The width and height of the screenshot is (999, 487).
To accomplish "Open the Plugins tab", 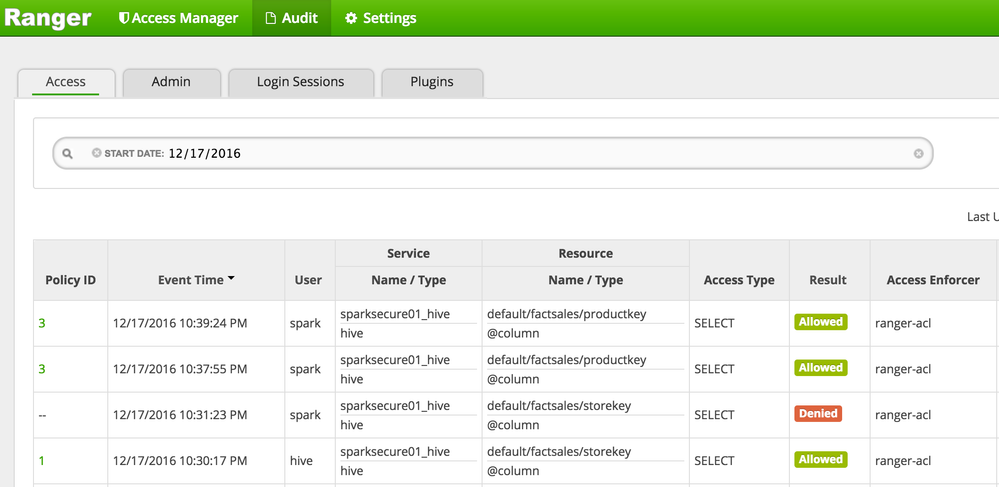I will pos(432,82).
